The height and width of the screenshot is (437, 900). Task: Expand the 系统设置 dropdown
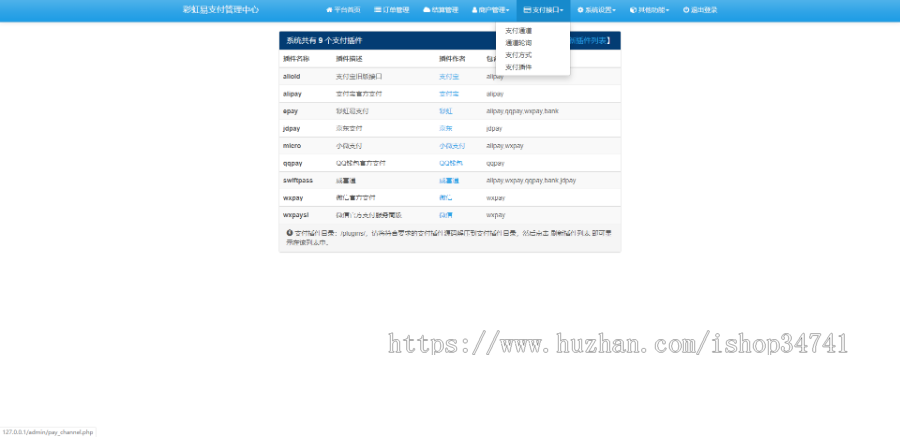(596, 10)
